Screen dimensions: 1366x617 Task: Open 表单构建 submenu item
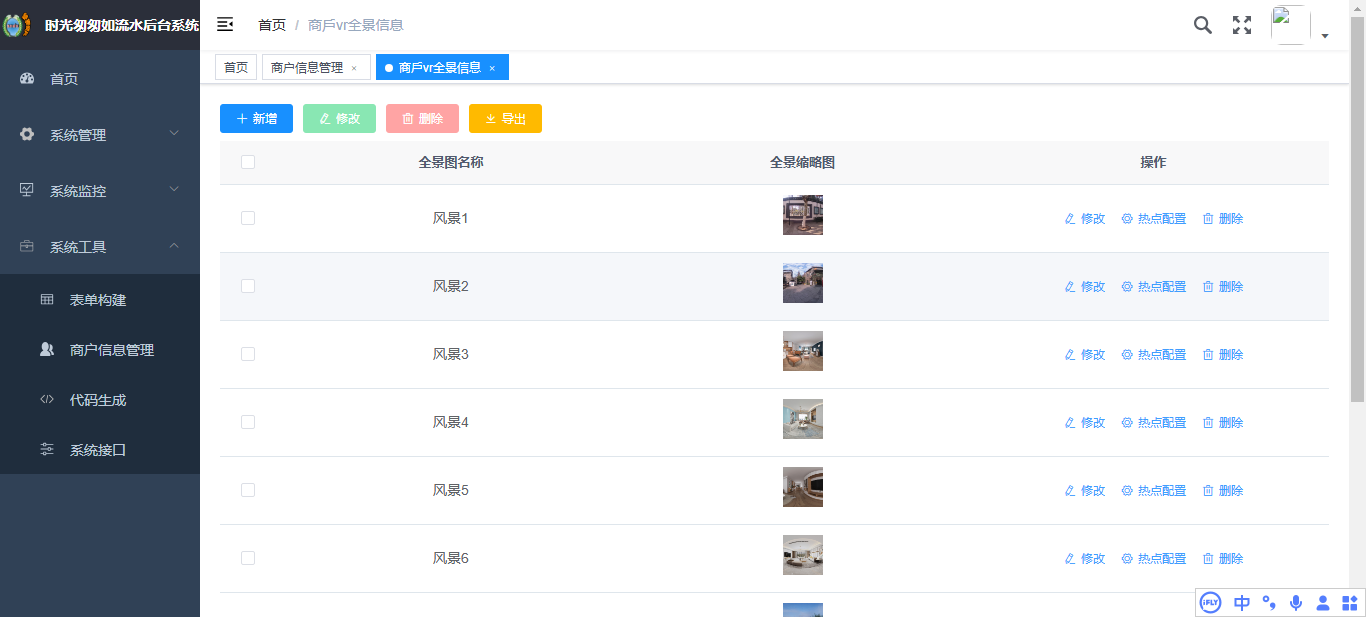[100, 300]
